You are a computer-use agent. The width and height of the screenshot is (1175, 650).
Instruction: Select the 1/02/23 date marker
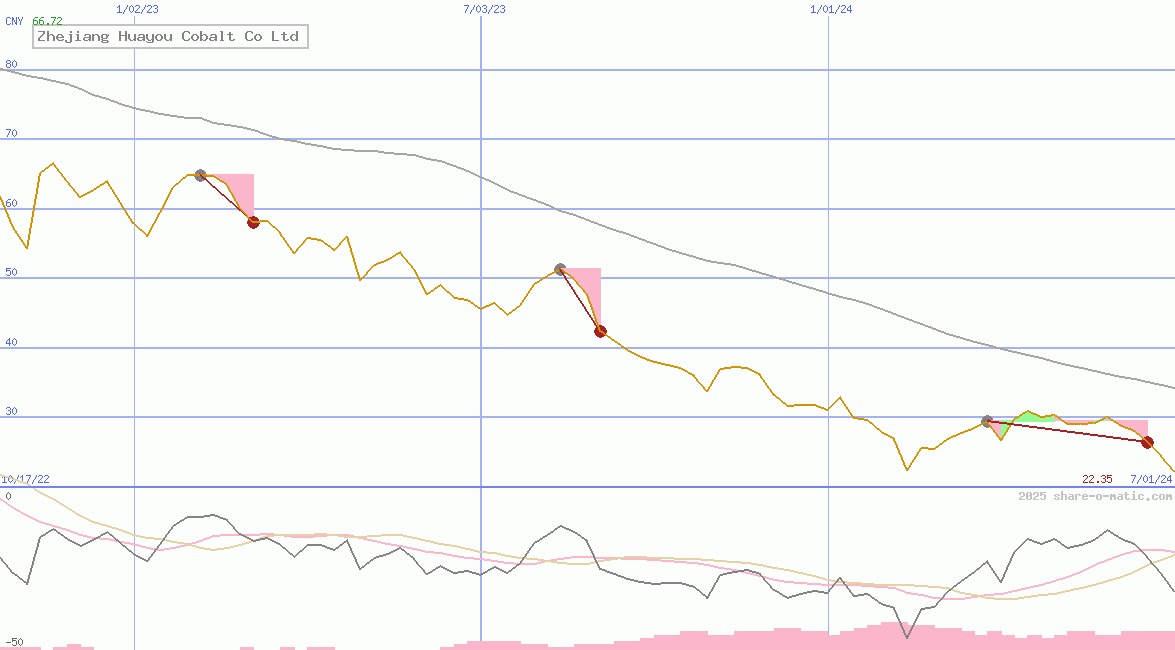pyautogui.click(x=136, y=9)
